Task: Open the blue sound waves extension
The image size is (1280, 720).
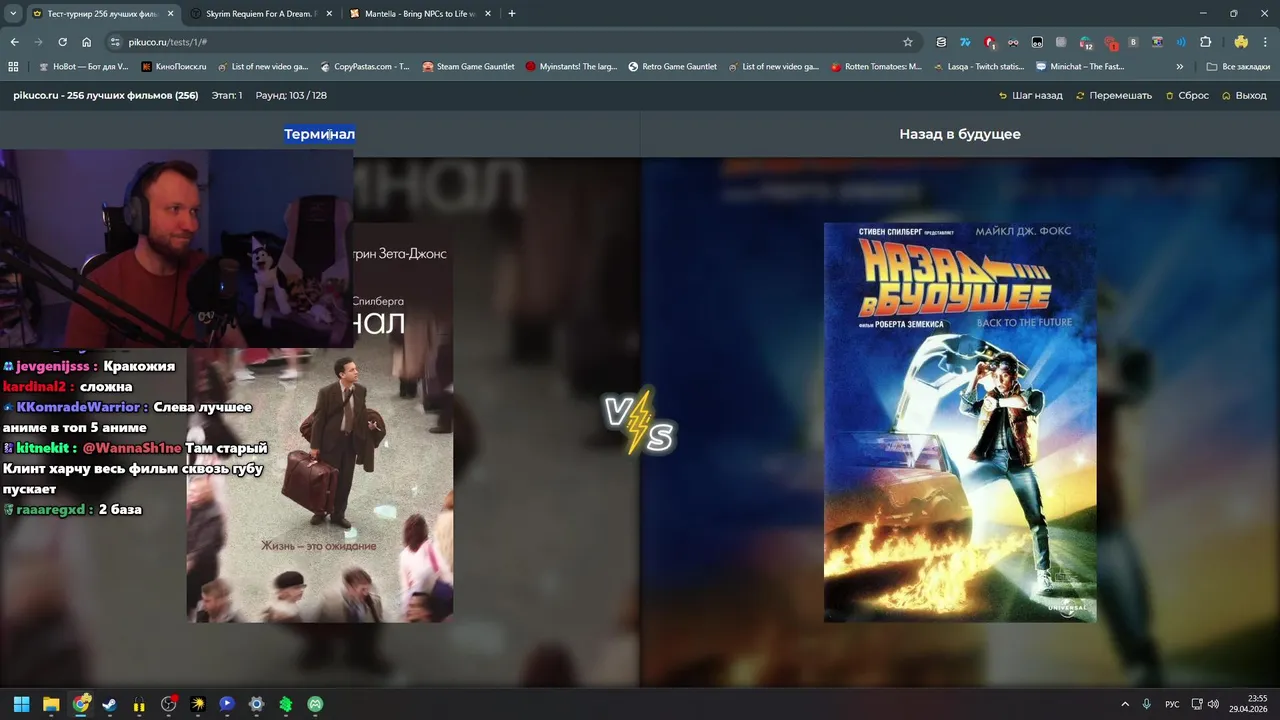Action: click(x=1181, y=42)
